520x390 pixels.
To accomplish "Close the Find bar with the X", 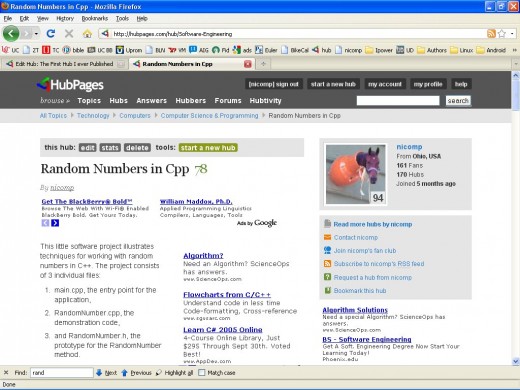I will coord(6,372).
